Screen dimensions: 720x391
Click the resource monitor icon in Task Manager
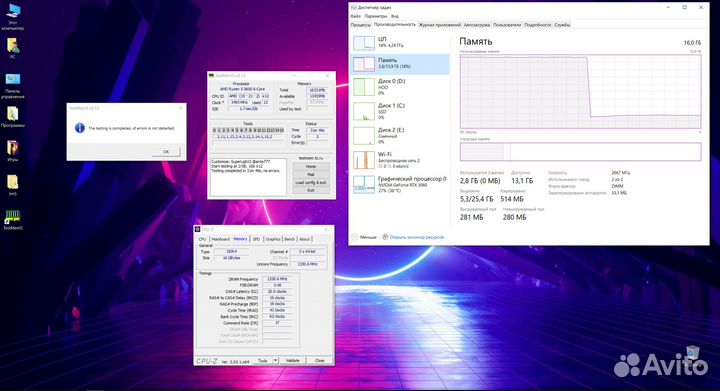click(385, 237)
